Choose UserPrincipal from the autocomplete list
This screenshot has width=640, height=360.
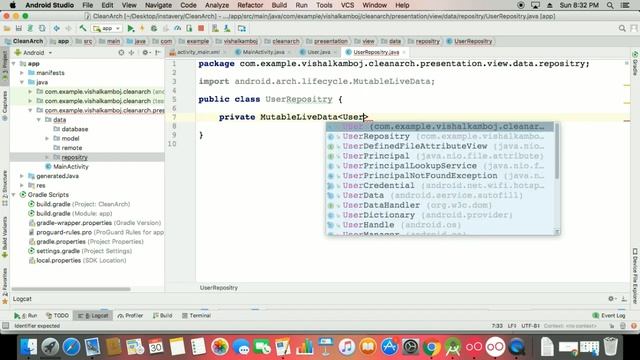point(440,156)
